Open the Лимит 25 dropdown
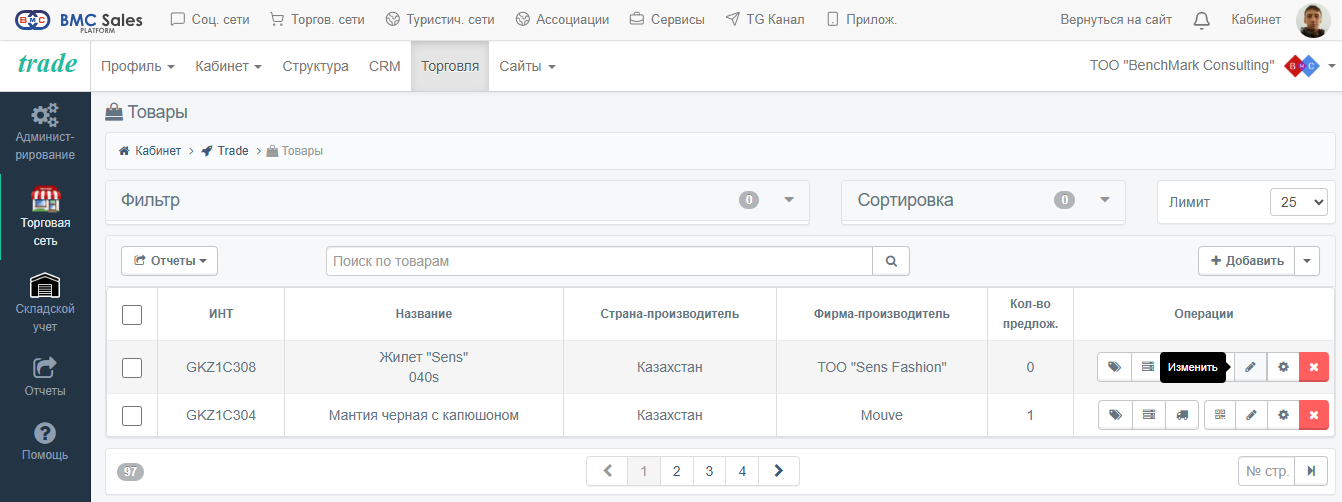Screen dimensions: 1342x502 coord(1299,201)
